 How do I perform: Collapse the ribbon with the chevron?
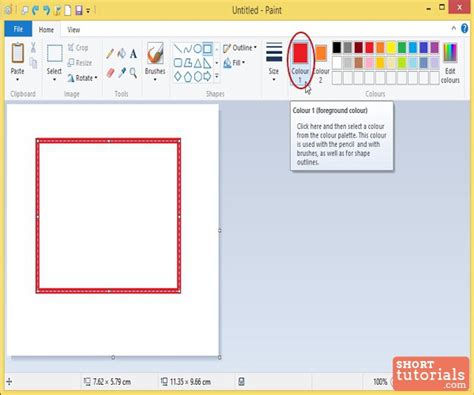[x=454, y=29]
